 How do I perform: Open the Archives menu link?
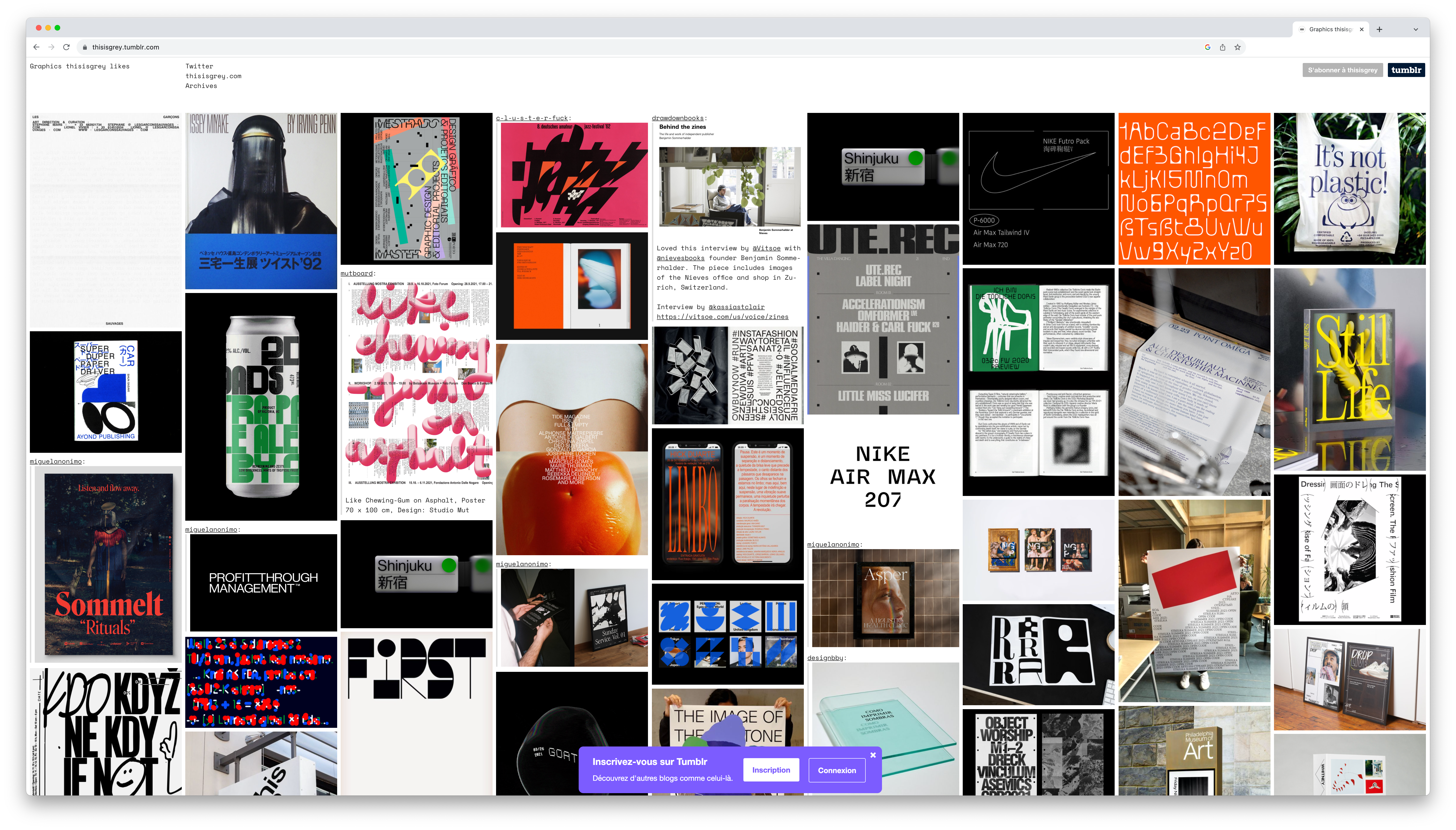coord(201,86)
